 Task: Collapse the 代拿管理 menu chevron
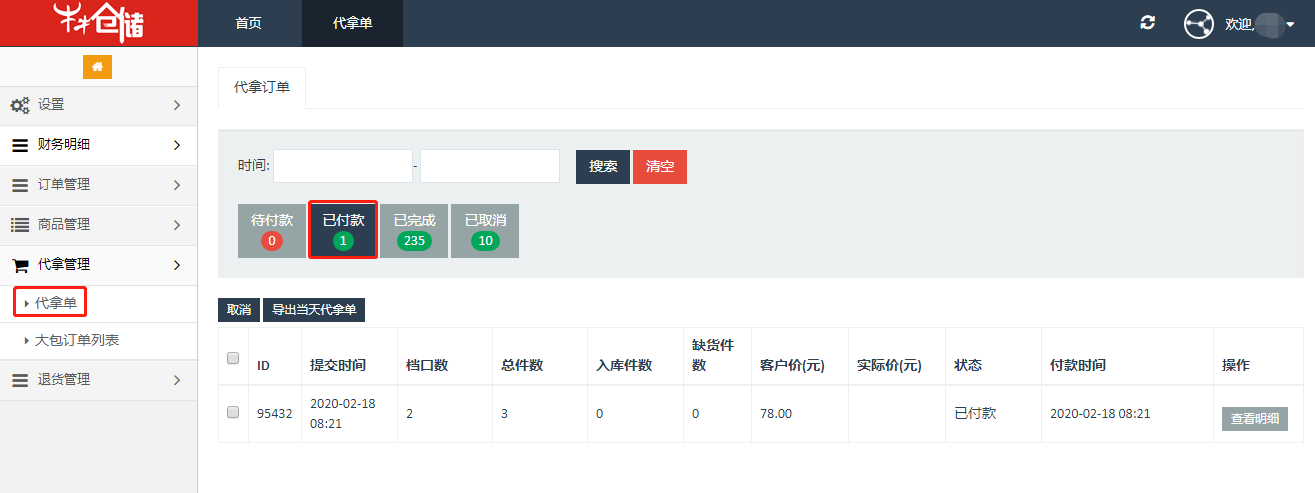176,265
